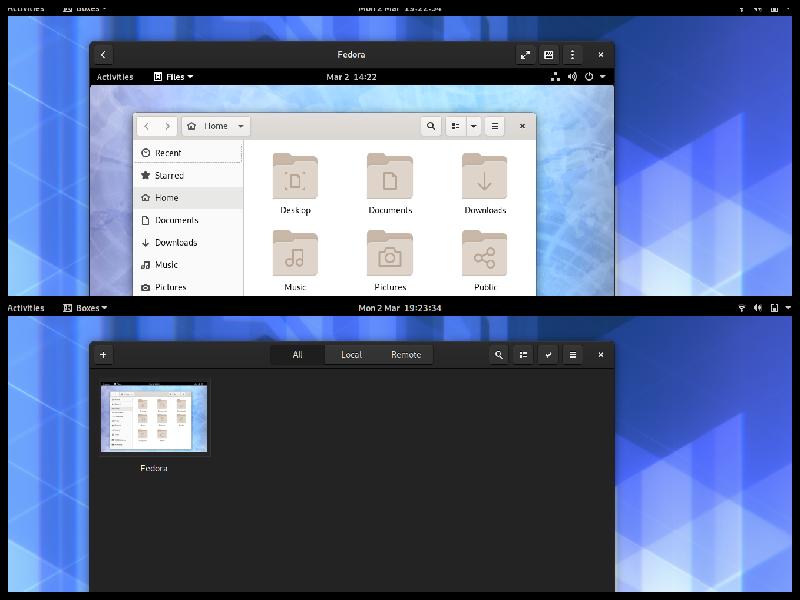Expand view options arrow in Files toolbar
The image size is (800, 600).
click(473, 126)
